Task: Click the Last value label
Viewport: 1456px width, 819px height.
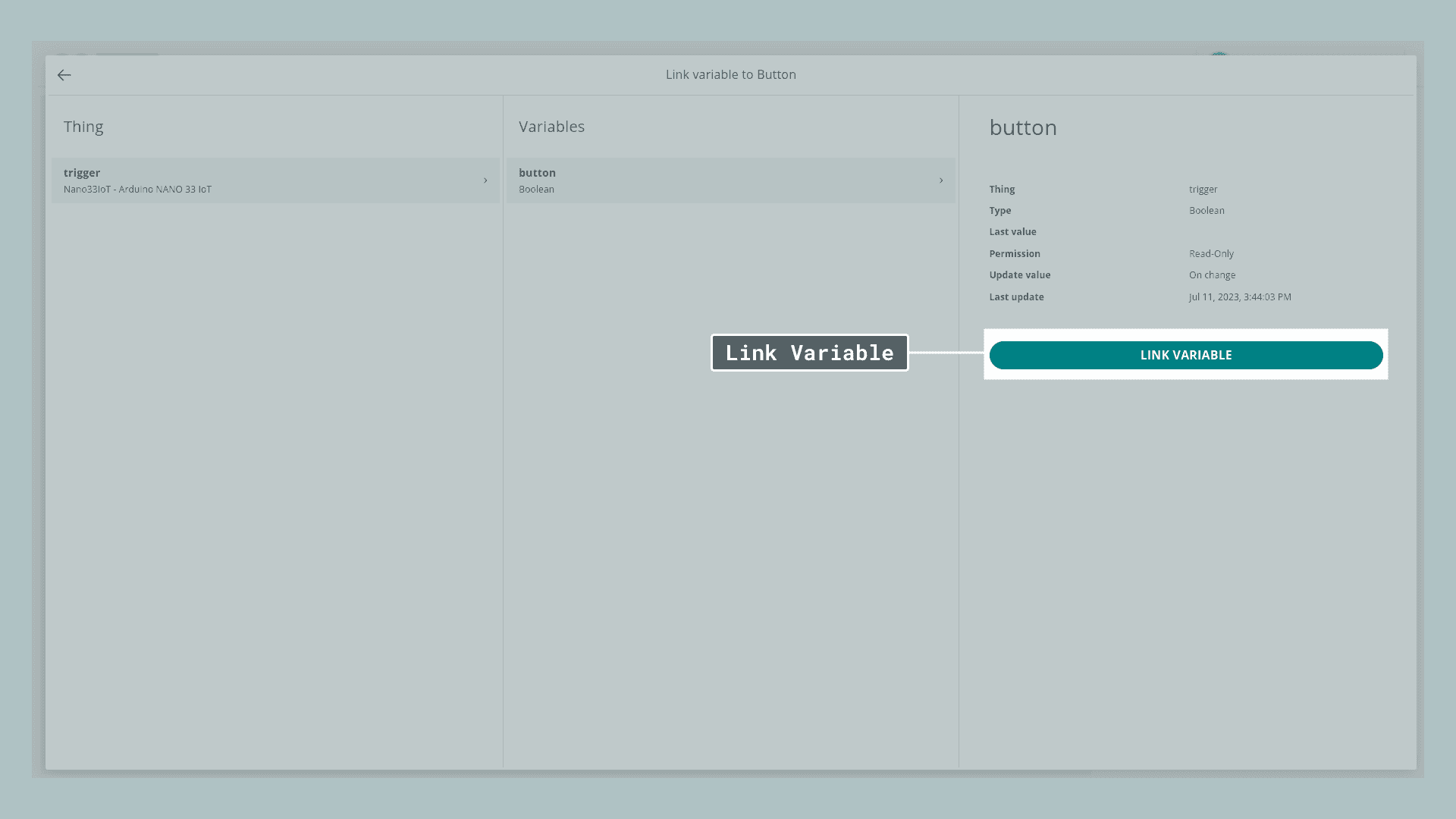Action: [1012, 232]
